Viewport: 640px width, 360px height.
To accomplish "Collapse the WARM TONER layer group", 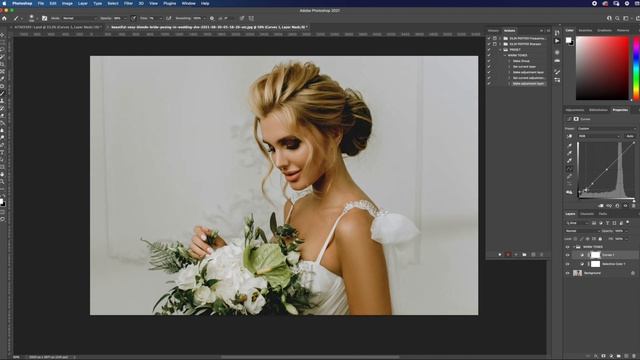I will [574, 247].
